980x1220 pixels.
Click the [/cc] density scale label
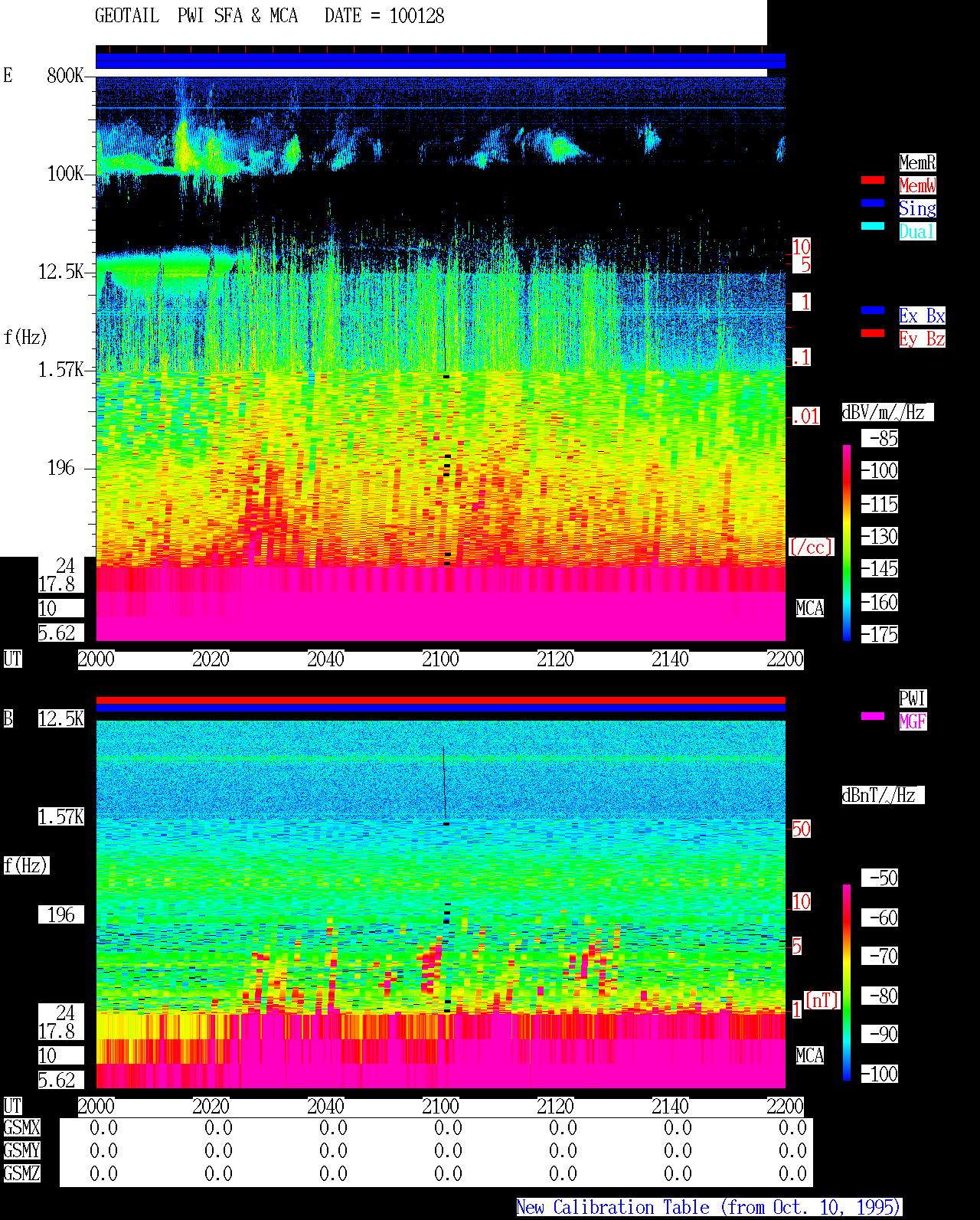[x=811, y=547]
